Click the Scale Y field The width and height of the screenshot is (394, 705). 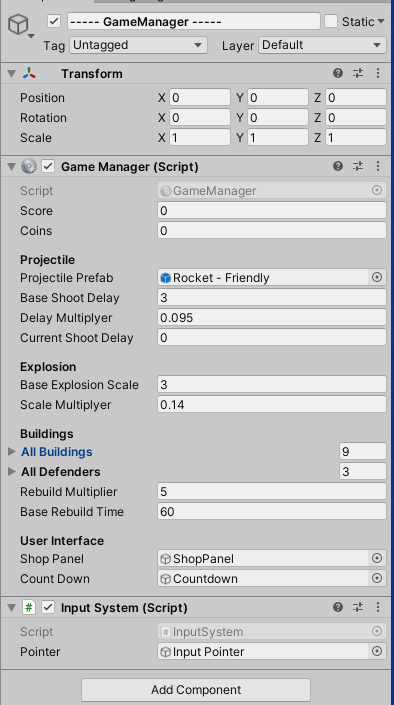click(x=278, y=138)
